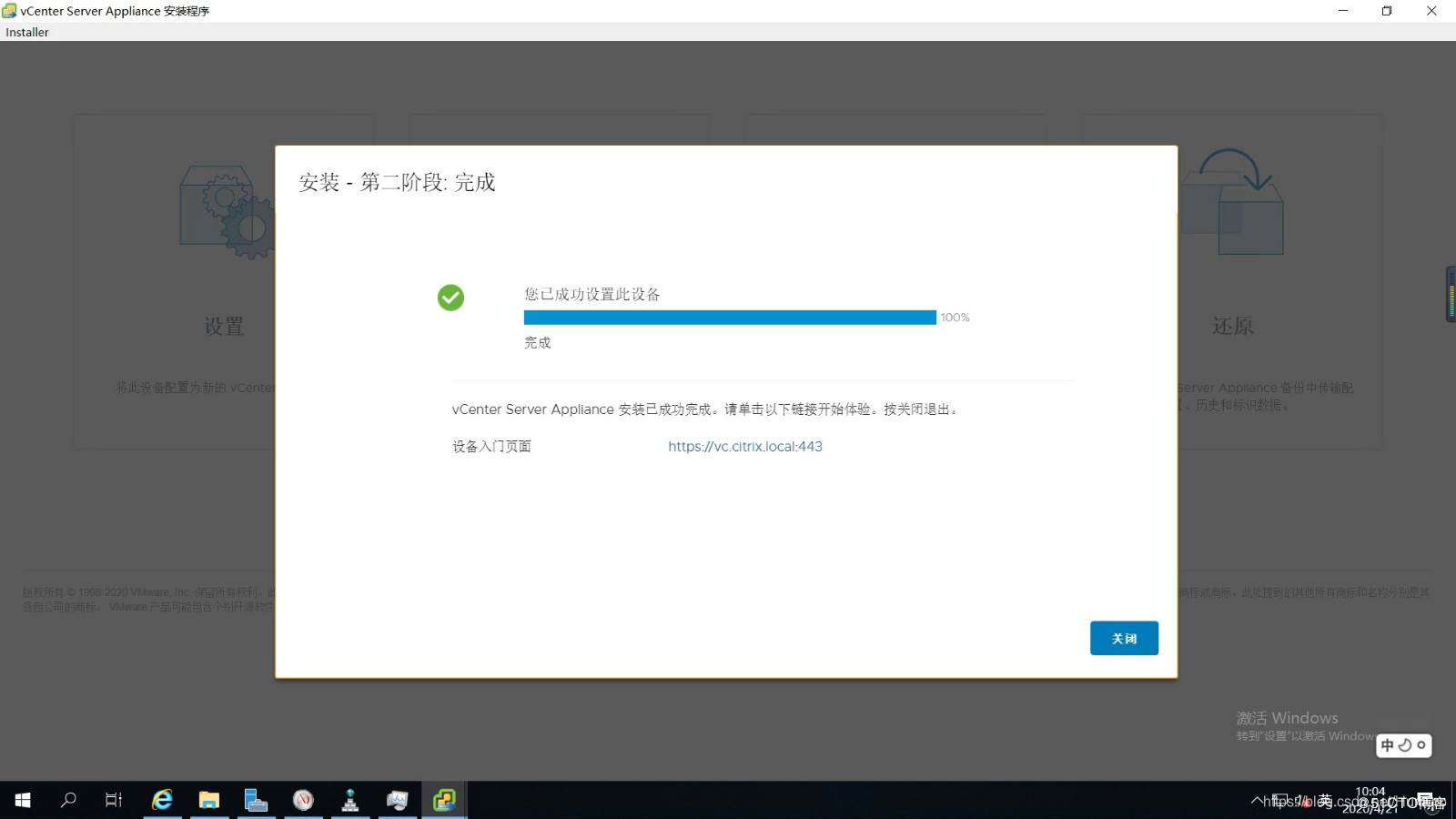Click the green success checkmark icon
1456x819 pixels.
tap(450, 298)
